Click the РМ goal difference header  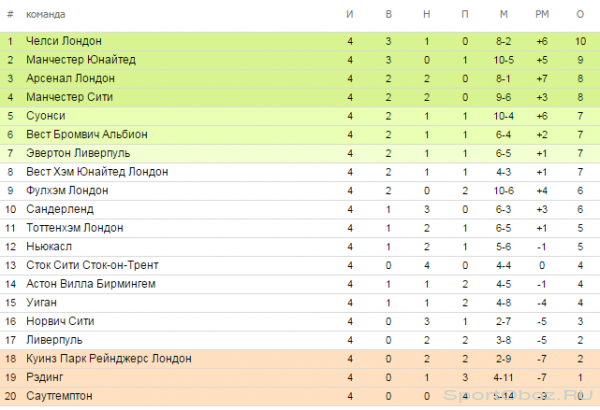542,15
